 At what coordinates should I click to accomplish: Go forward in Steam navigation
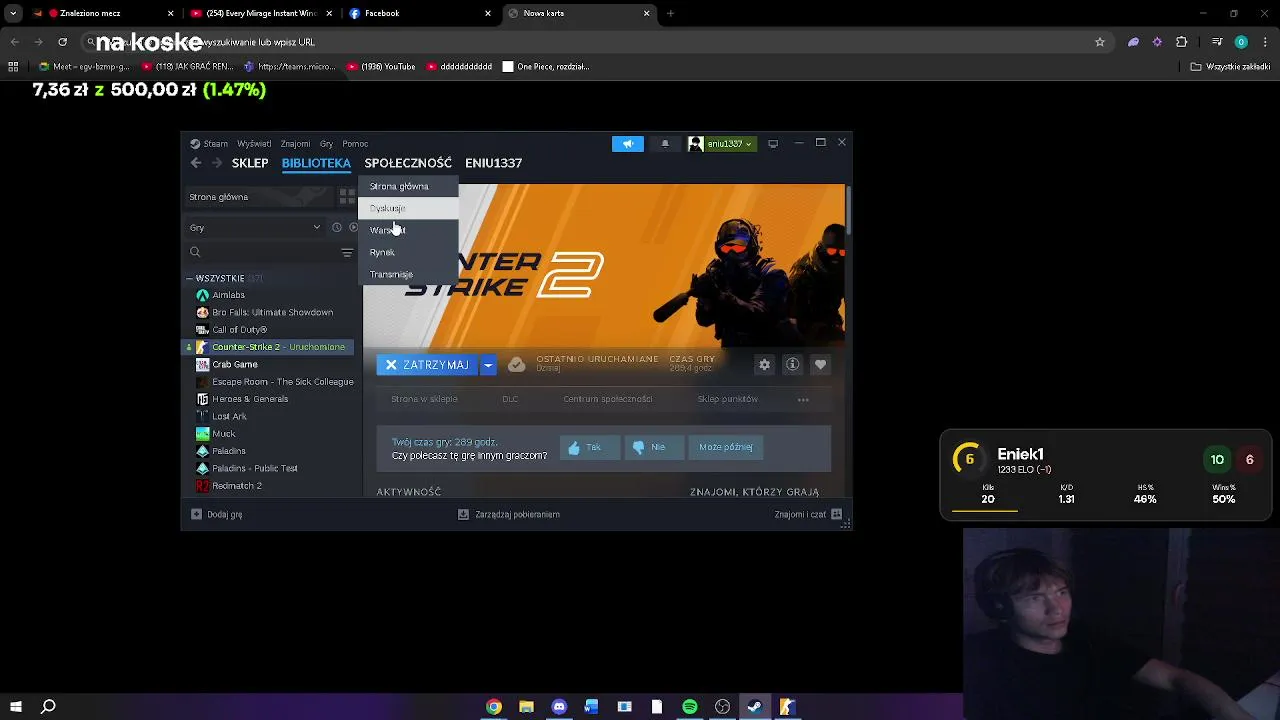click(x=216, y=163)
